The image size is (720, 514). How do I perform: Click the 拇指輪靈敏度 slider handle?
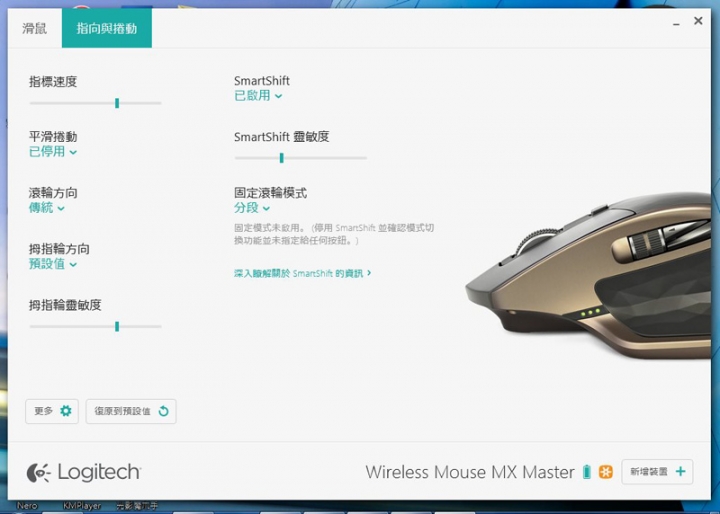(x=117, y=326)
